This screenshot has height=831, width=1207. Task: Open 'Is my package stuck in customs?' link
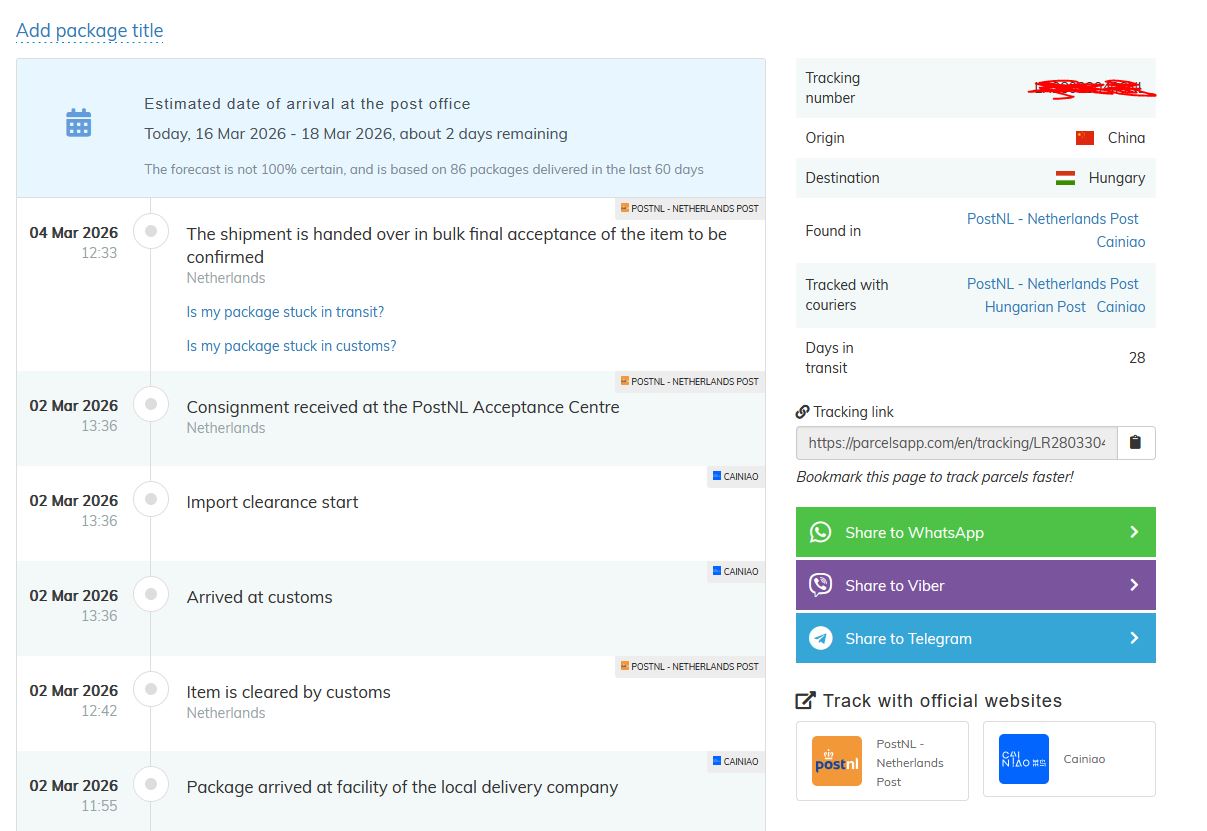pos(291,346)
